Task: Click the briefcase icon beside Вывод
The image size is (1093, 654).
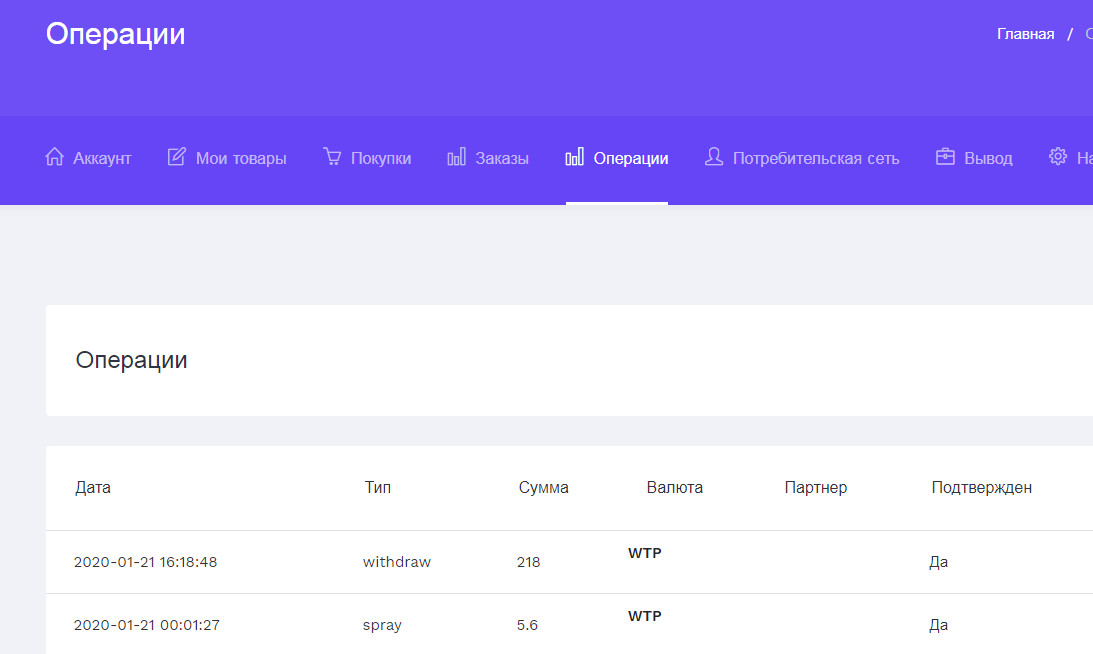Action: point(945,158)
